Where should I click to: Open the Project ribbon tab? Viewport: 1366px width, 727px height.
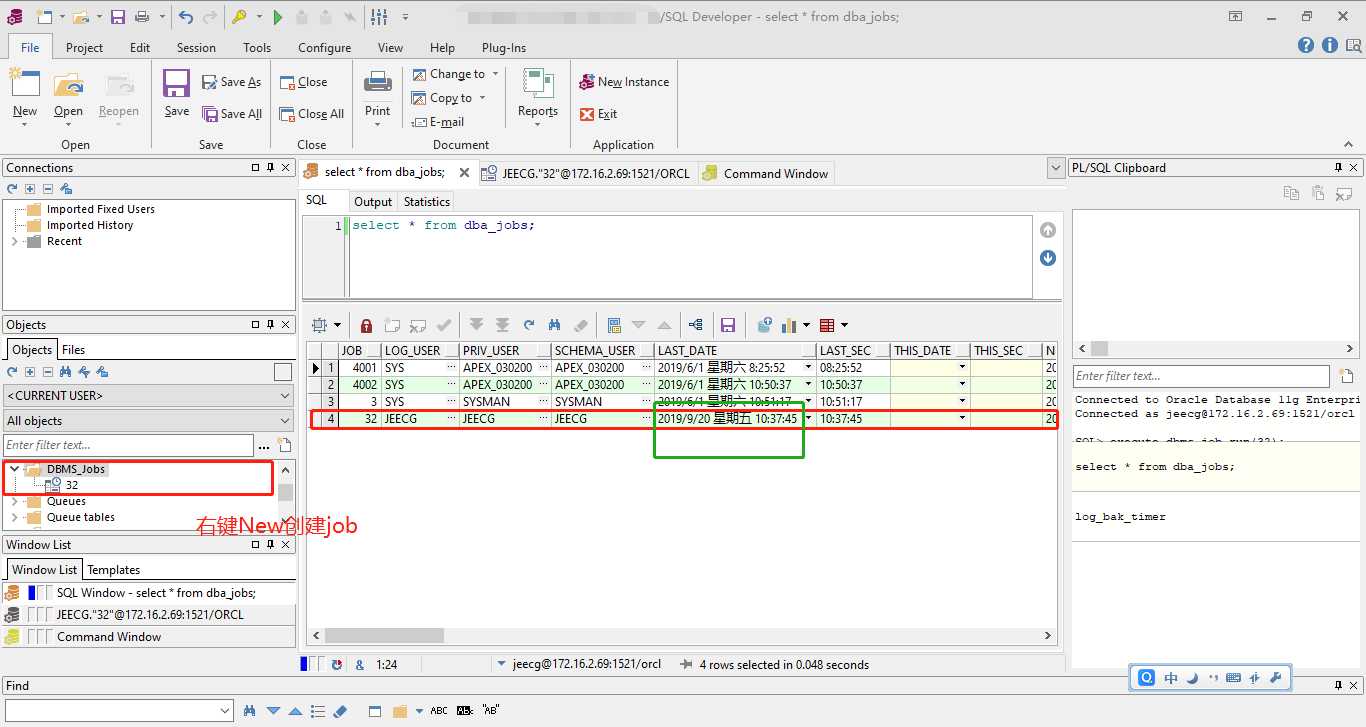click(84, 47)
